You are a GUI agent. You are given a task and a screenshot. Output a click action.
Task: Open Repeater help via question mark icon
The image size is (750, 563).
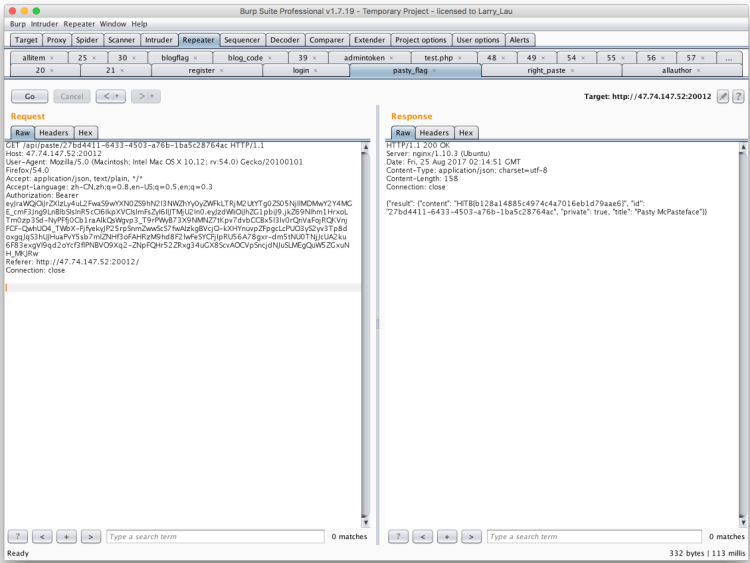tap(738, 96)
